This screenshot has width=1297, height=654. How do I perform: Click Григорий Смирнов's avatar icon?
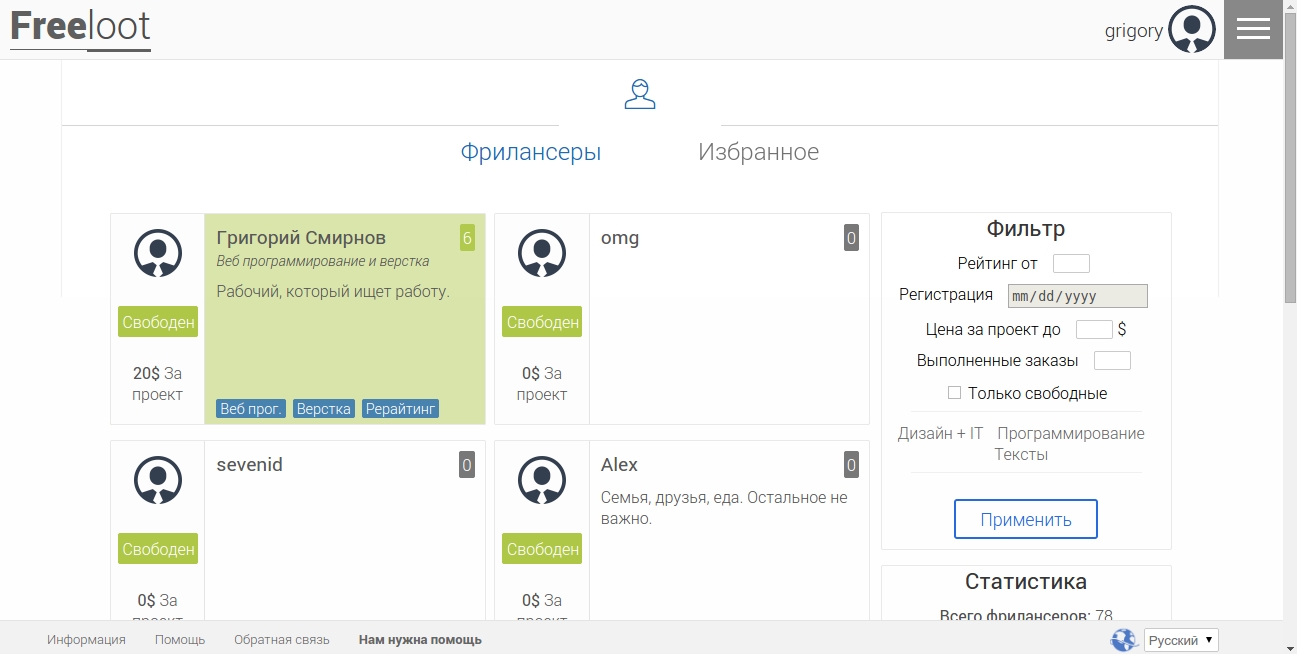pyautogui.click(x=158, y=253)
